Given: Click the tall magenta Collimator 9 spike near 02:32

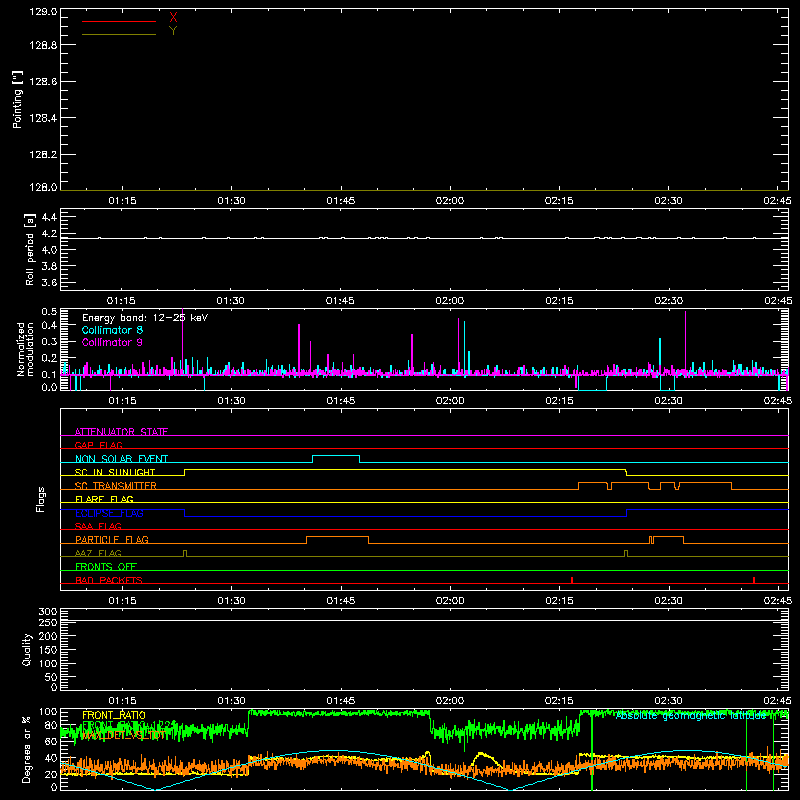Looking at the screenshot, I should [685, 342].
